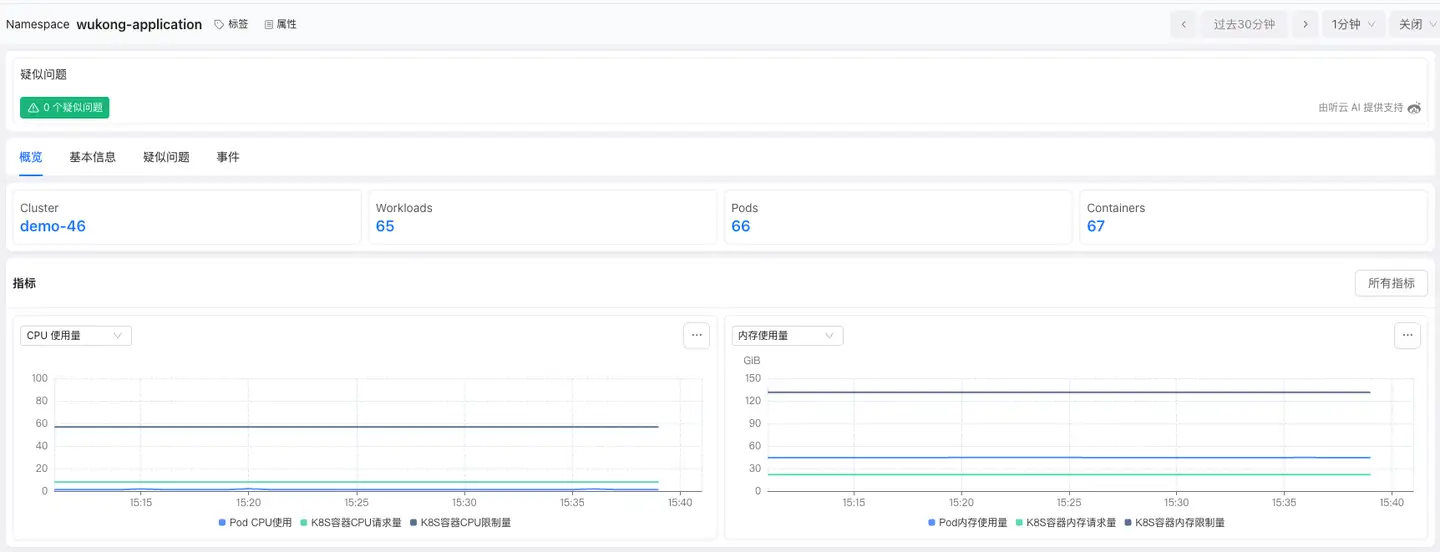Toggle K8S容器内存限制量 legend series

pyautogui.click(x=1174, y=522)
